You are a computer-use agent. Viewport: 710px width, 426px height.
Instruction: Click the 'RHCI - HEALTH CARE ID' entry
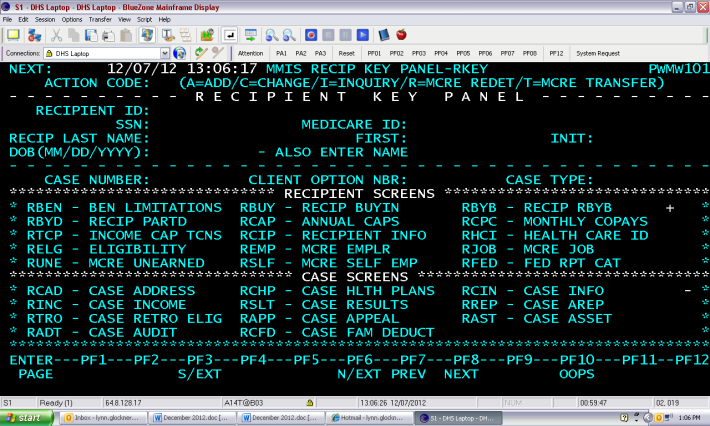pyautogui.click(x=555, y=236)
